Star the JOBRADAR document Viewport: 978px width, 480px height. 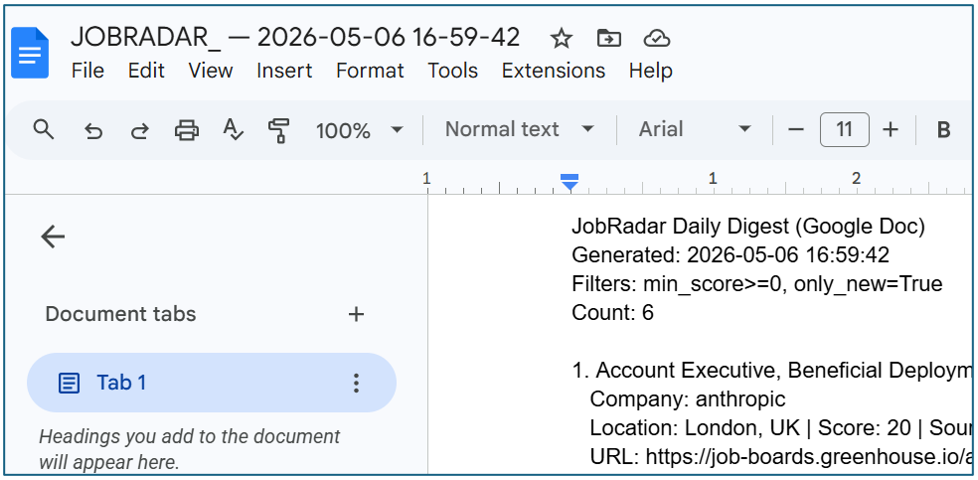[561, 39]
